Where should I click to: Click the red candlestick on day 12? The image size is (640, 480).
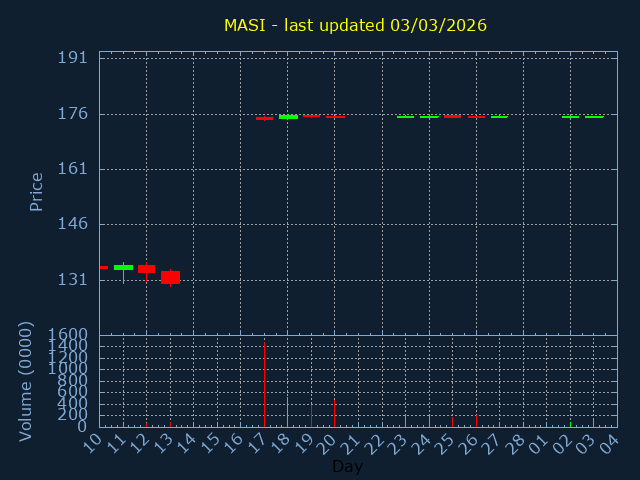146,269
